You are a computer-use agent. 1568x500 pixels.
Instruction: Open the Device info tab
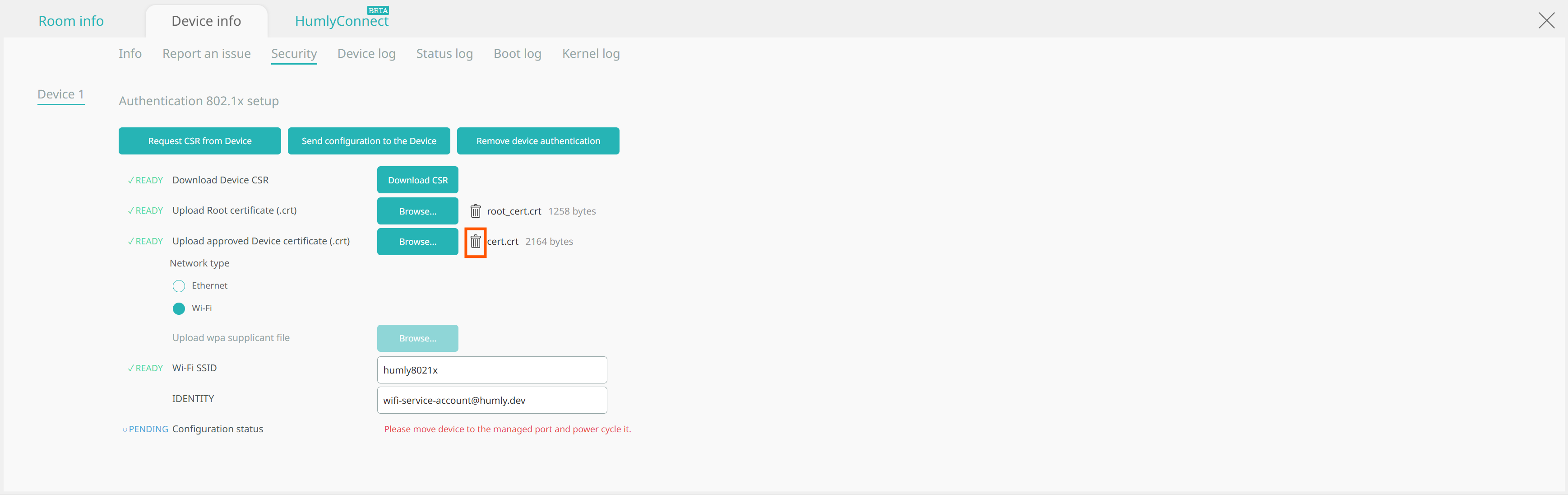tap(206, 21)
